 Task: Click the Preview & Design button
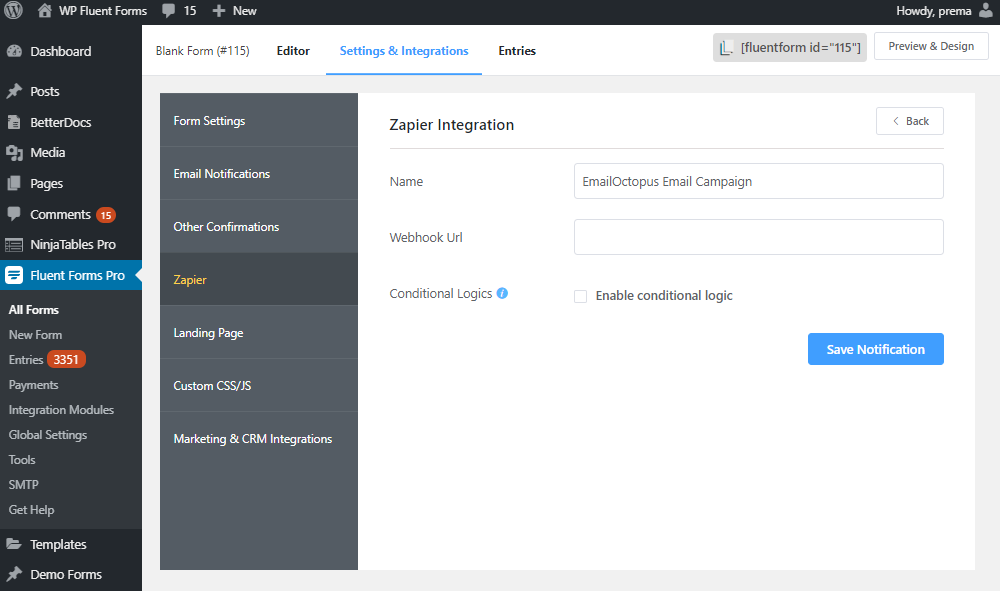pyautogui.click(x=931, y=46)
